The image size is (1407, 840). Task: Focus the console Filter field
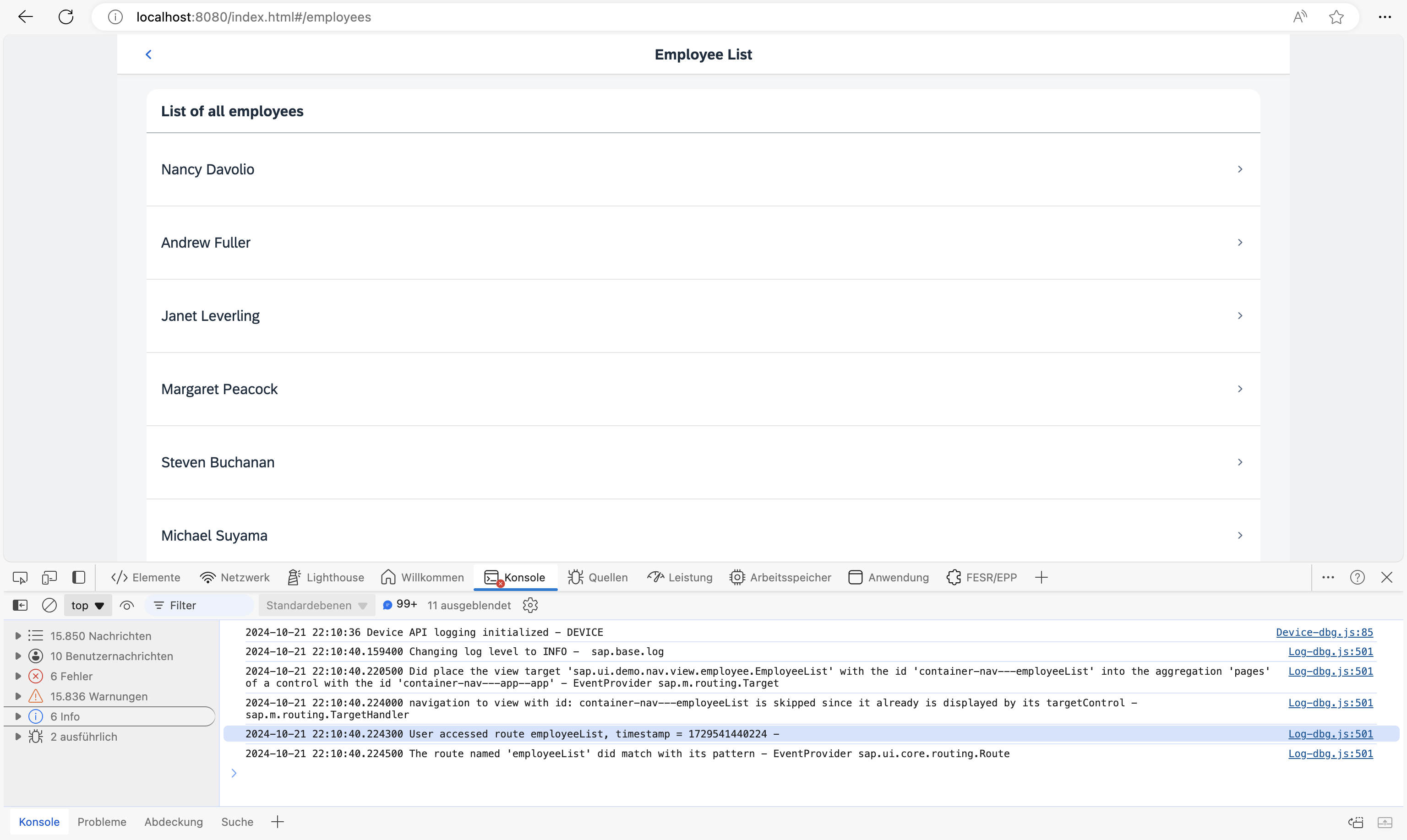(x=199, y=605)
